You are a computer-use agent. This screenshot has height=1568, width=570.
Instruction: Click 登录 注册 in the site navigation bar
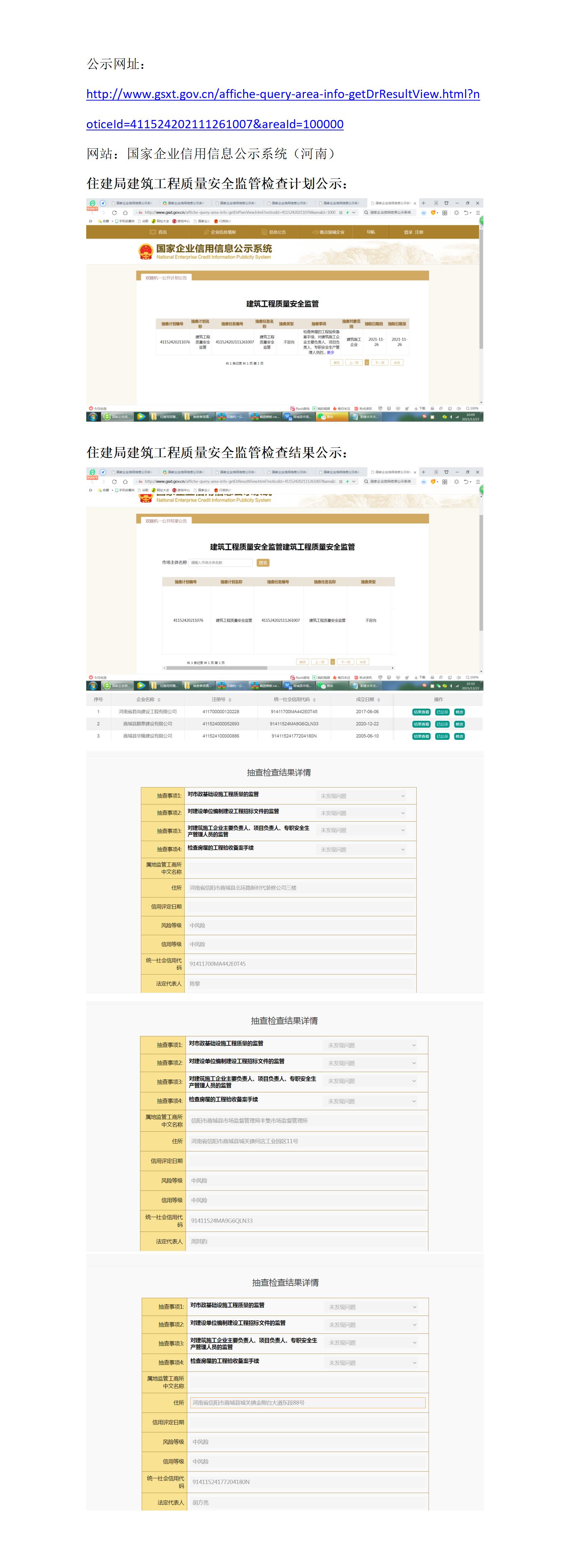[413, 232]
